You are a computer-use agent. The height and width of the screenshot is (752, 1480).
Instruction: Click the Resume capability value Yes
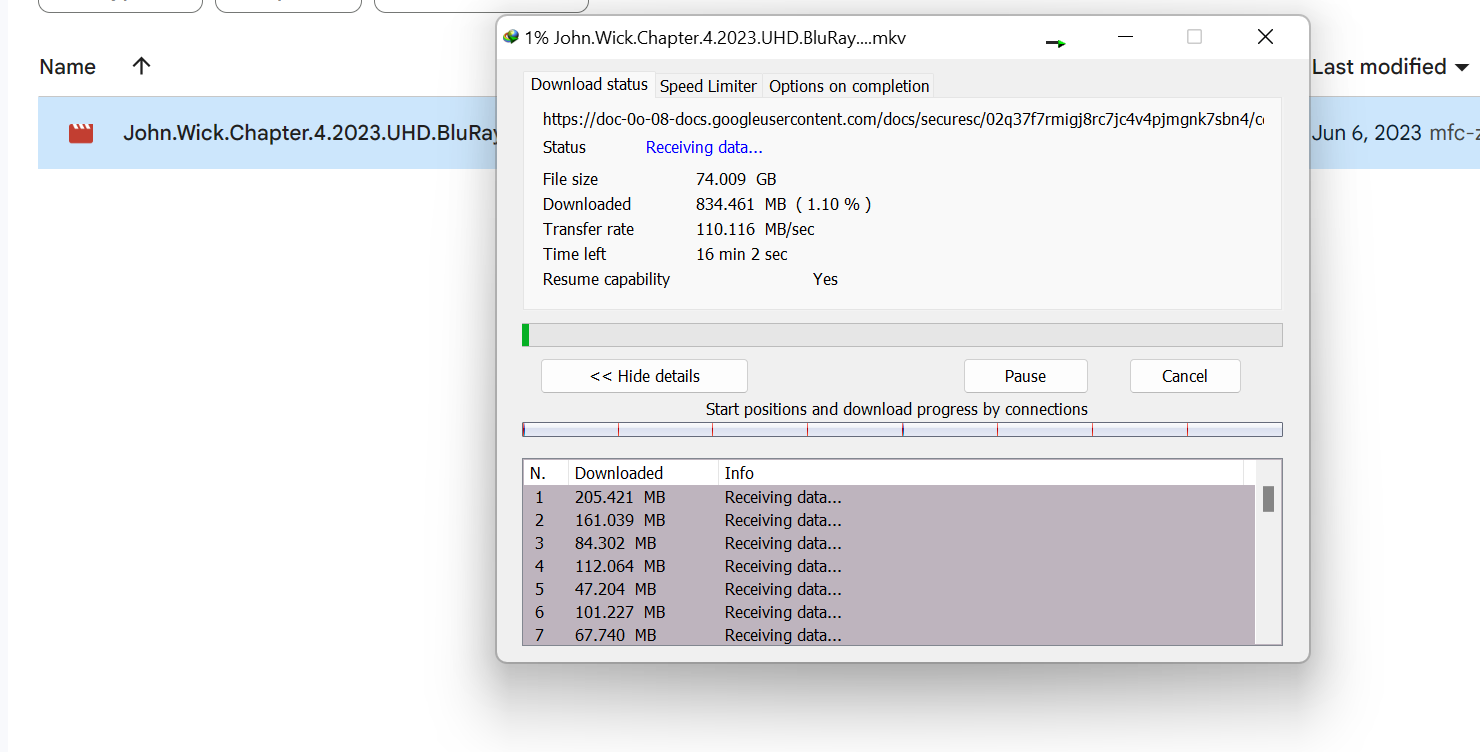(x=825, y=280)
